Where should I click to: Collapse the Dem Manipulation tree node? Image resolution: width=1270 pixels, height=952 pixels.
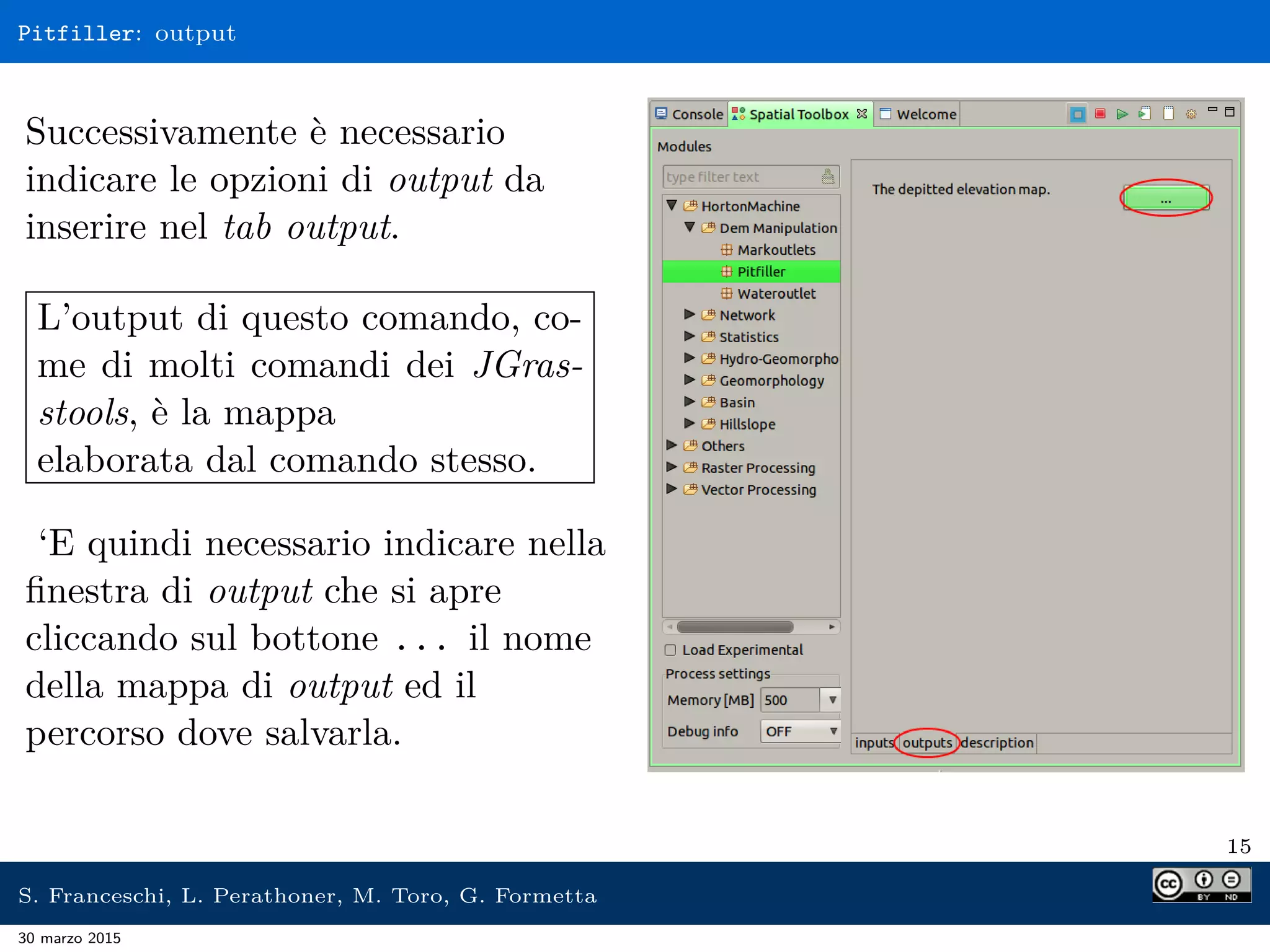(x=690, y=227)
